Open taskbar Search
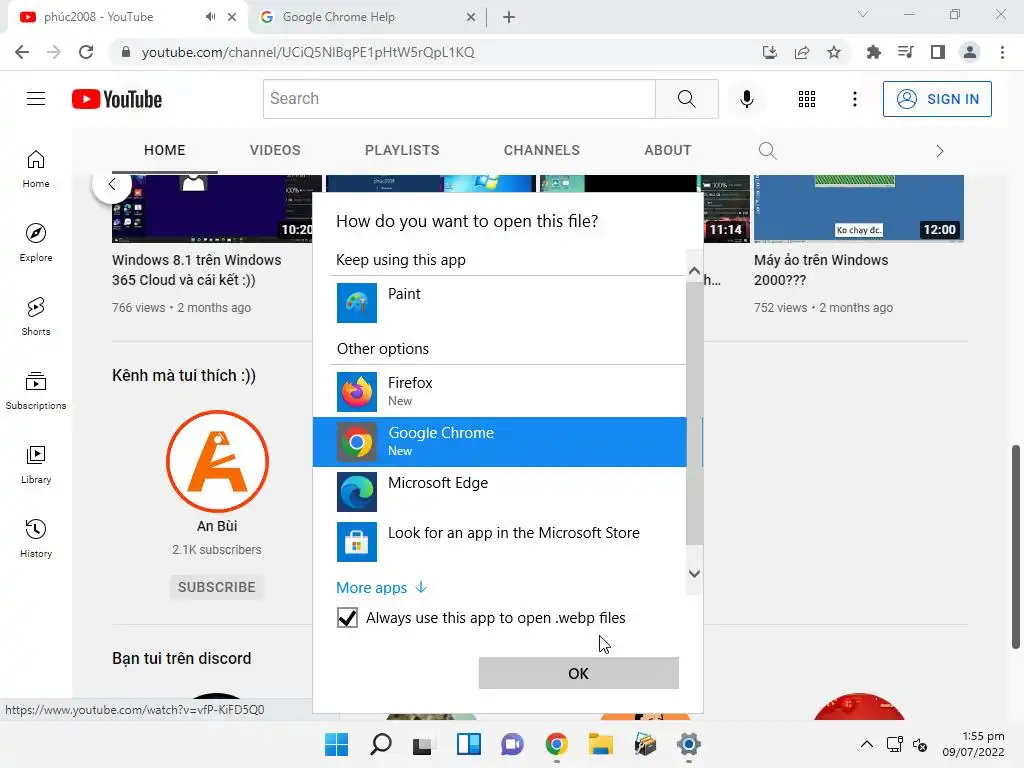The width and height of the screenshot is (1024, 768). (381, 744)
